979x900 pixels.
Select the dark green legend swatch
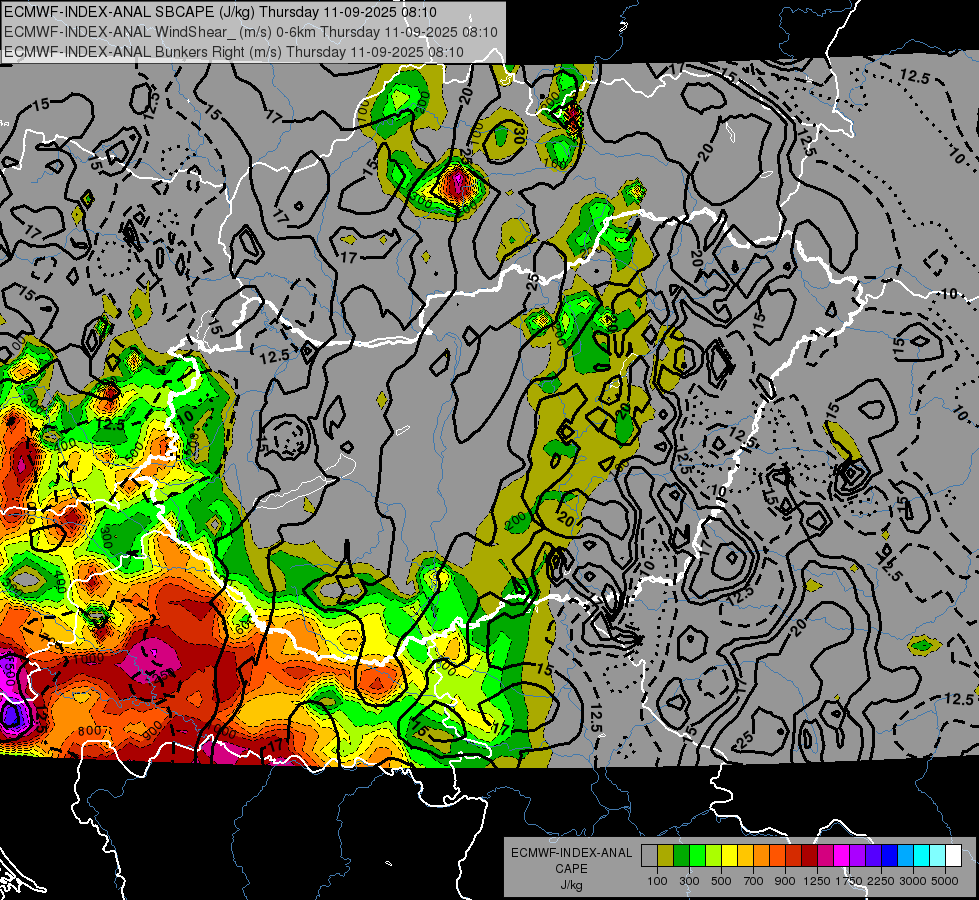[682, 855]
